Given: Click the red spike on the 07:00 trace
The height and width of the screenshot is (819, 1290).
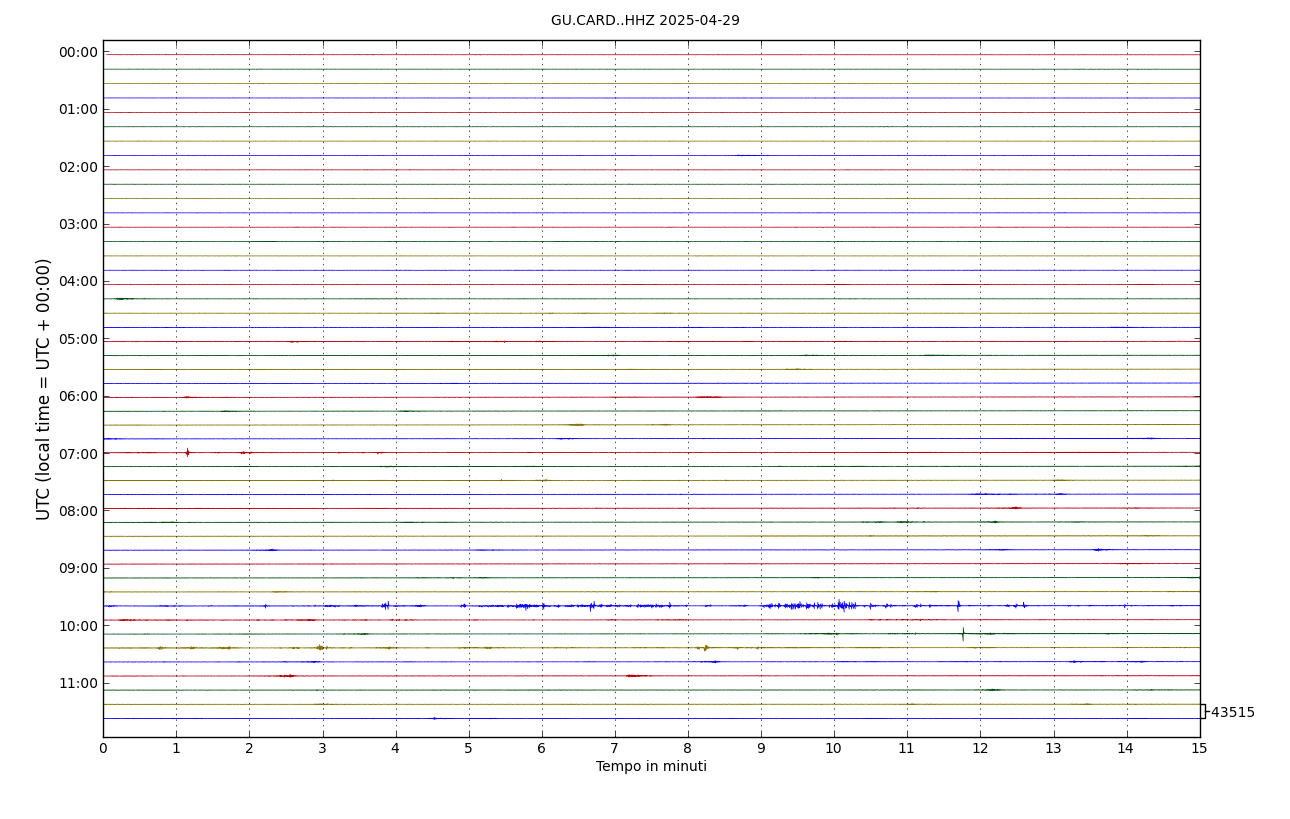Looking at the screenshot, I should (187, 452).
